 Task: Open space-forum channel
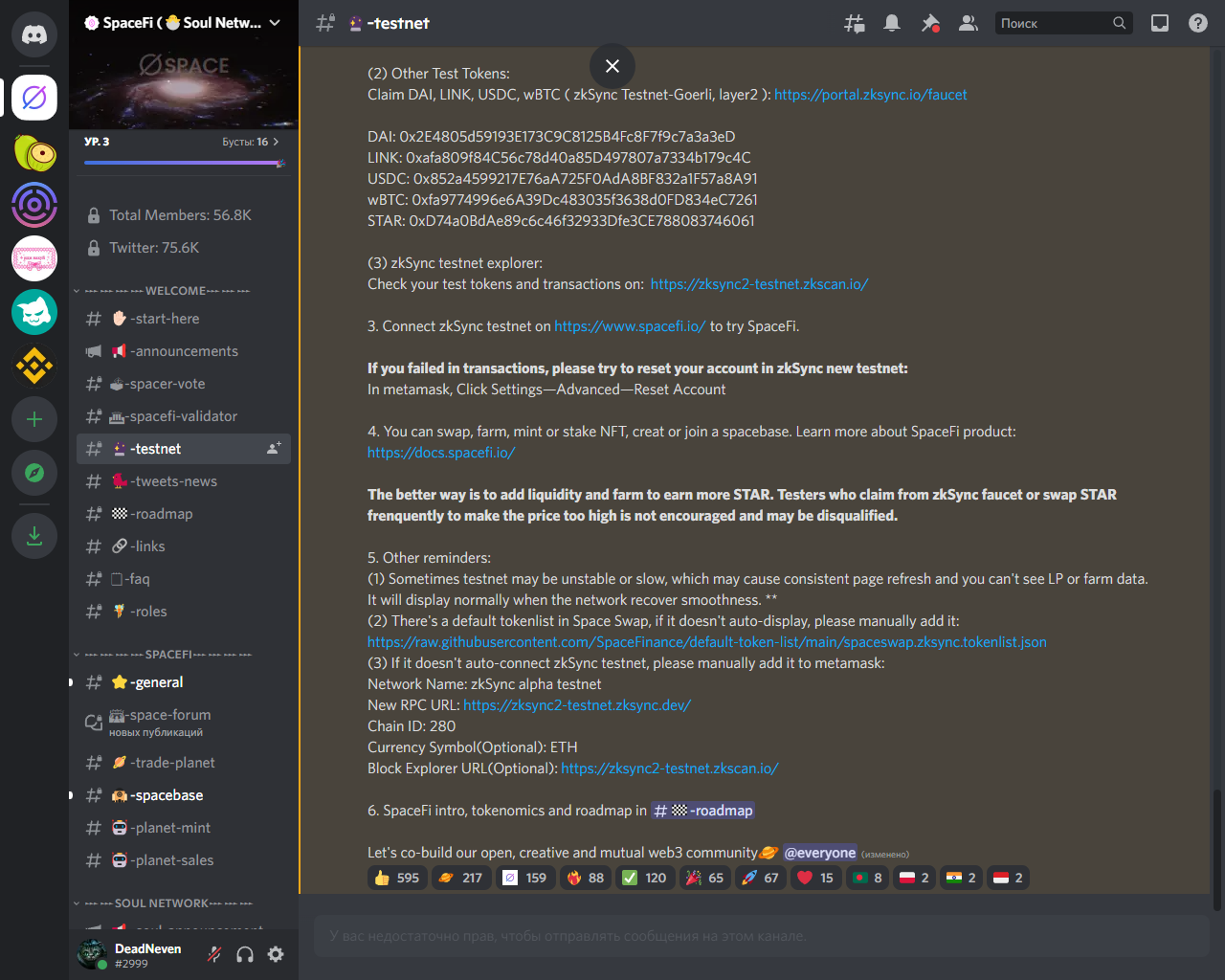pyautogui.click(x=184, y=723)
